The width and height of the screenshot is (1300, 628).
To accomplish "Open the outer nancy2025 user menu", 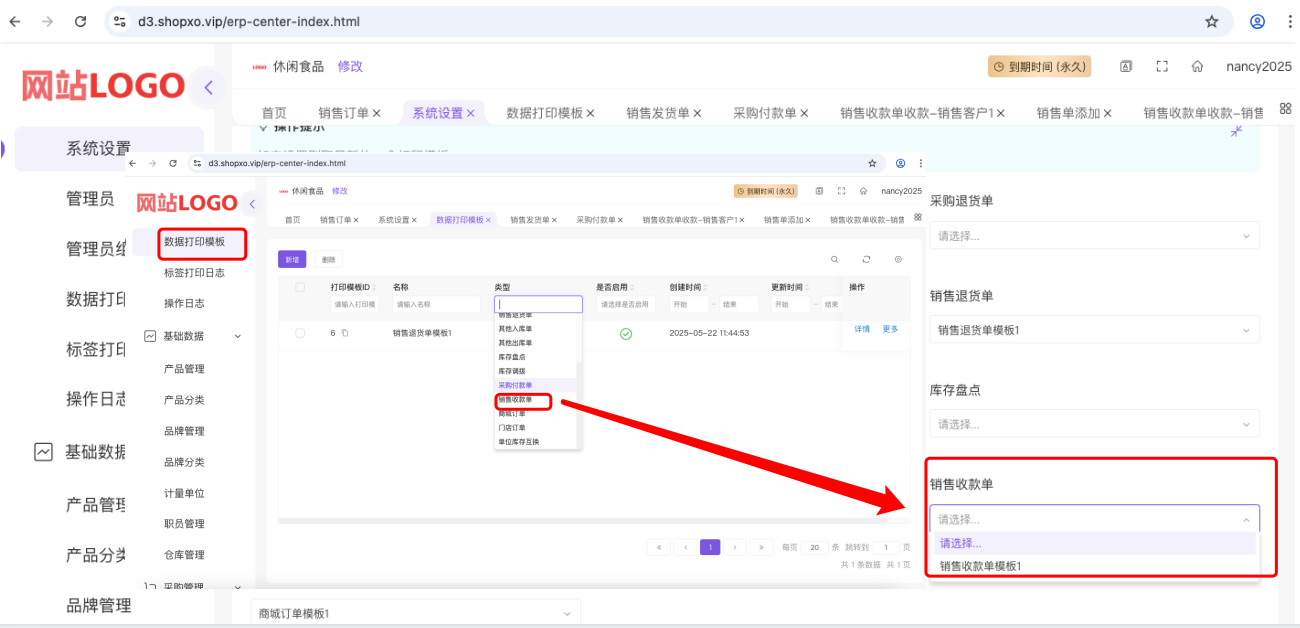I will 1259,66.
